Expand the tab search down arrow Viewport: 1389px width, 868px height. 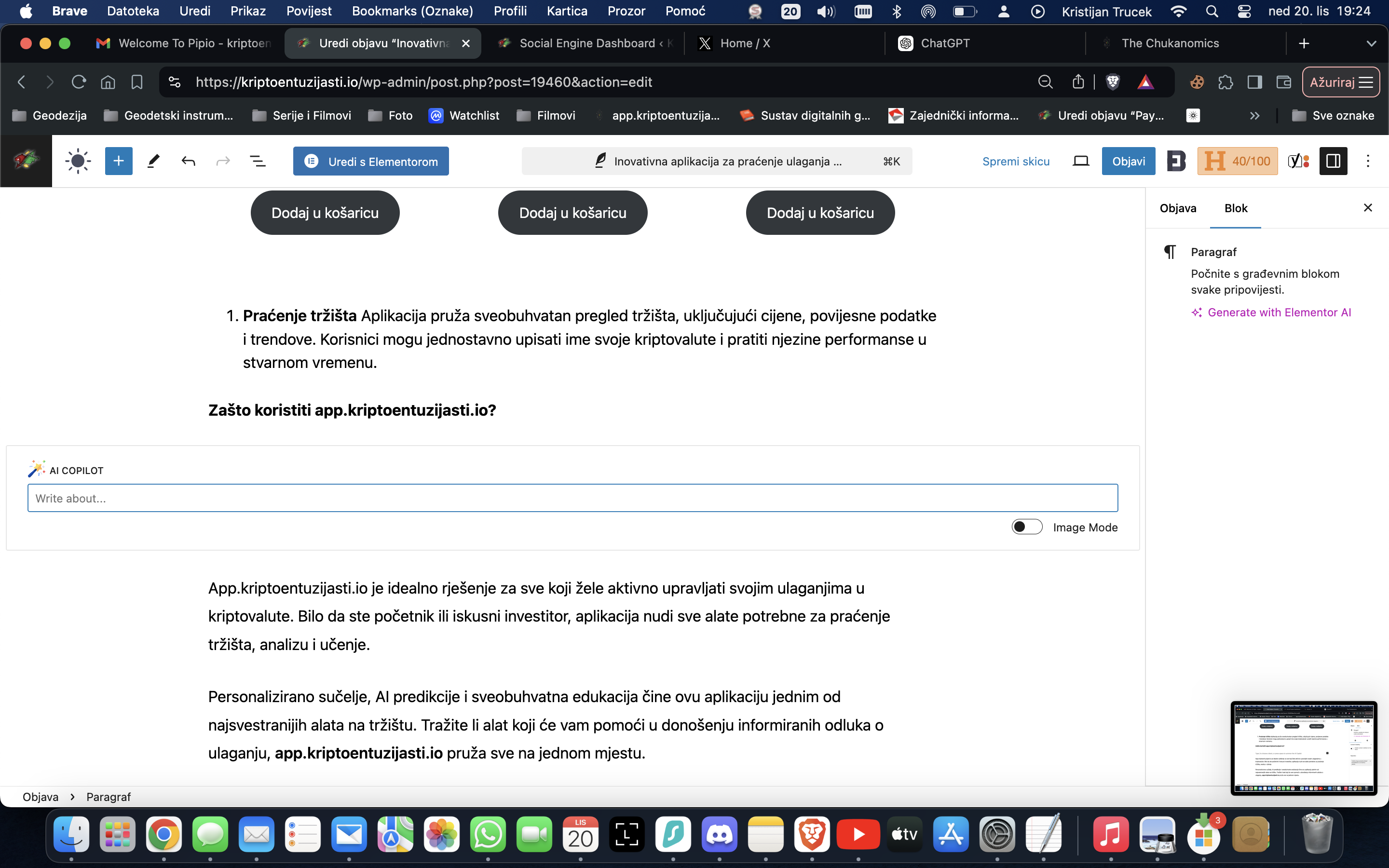[1371, 43]
